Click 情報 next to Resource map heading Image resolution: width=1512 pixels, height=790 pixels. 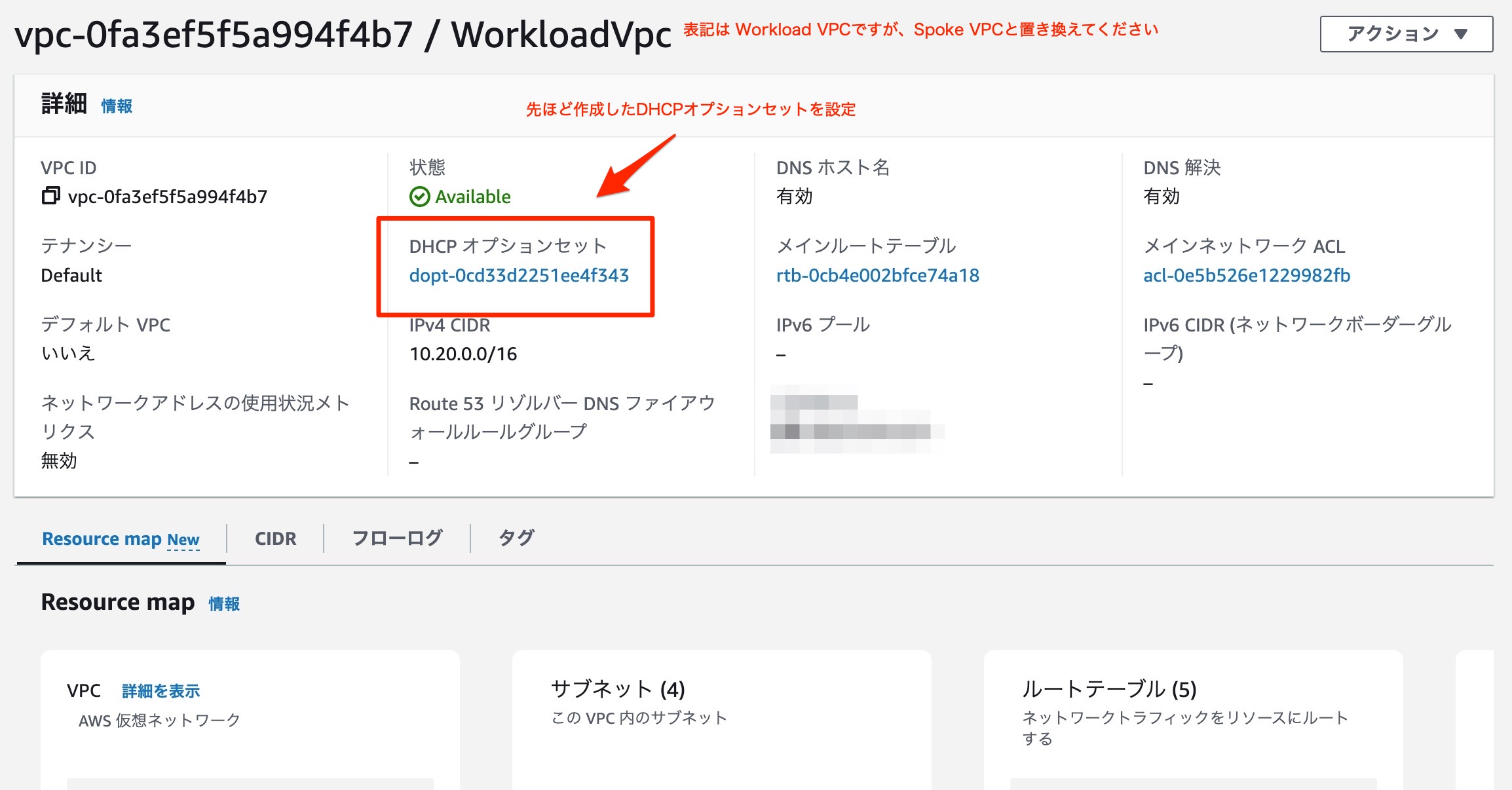223,603
